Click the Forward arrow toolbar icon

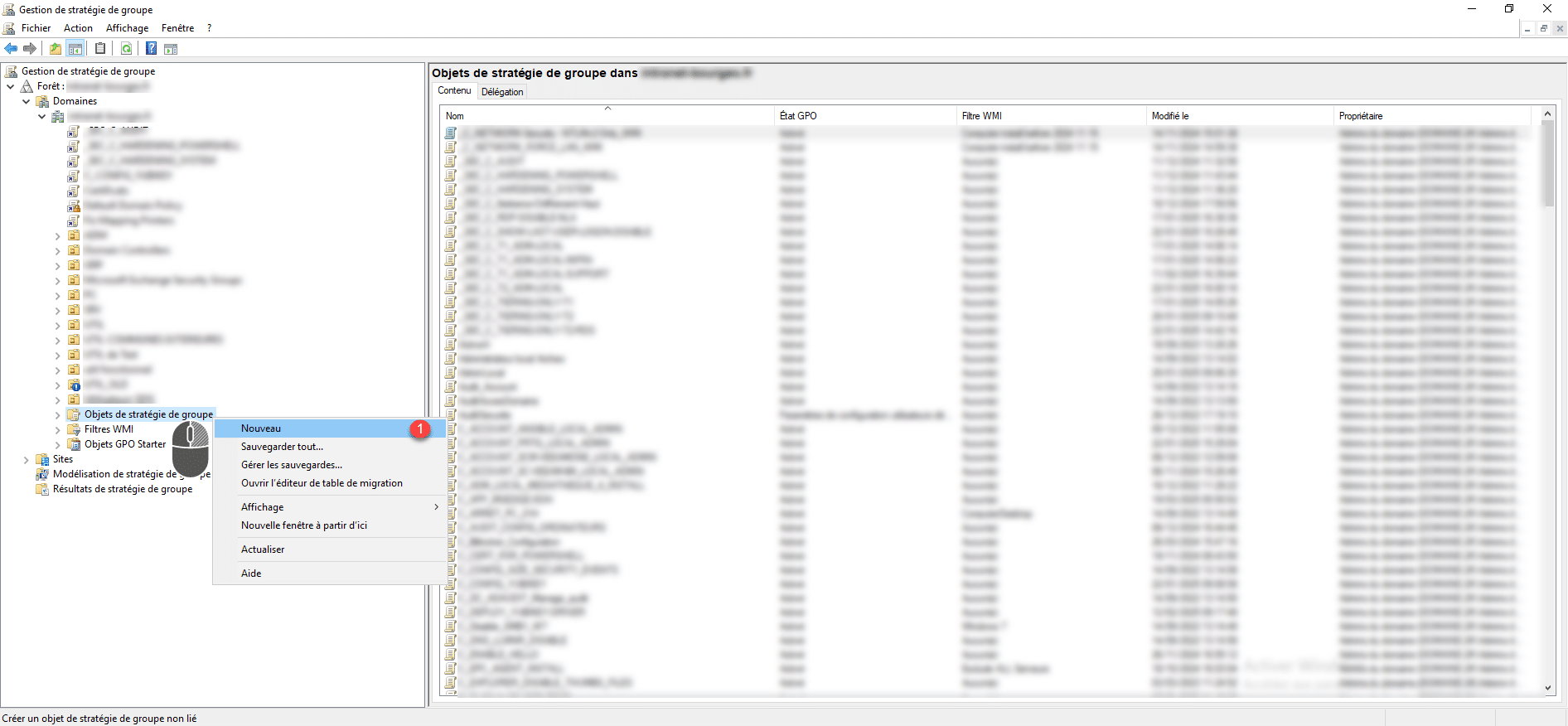pos(30,49)
